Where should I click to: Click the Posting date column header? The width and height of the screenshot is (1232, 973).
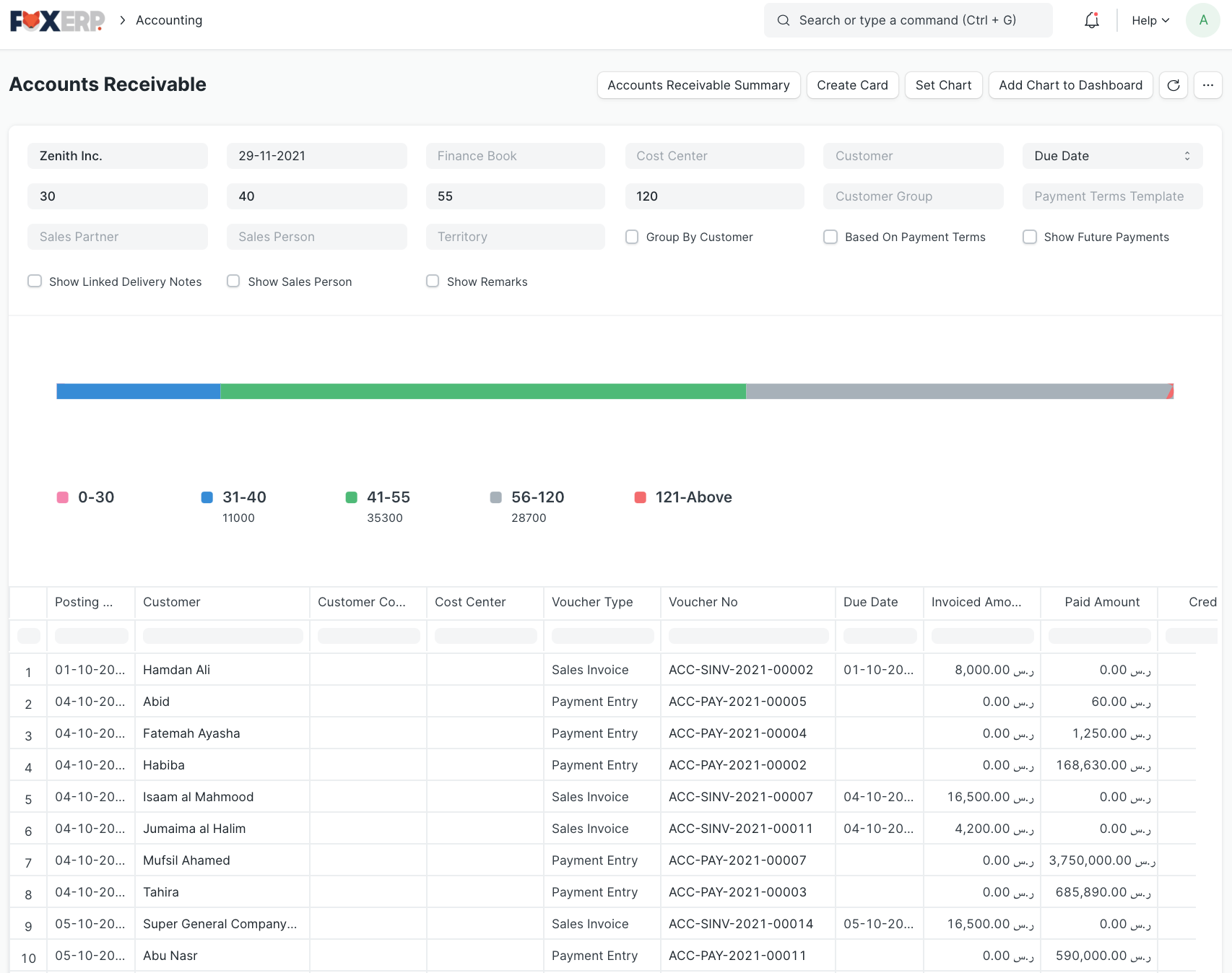coord(91,602)
